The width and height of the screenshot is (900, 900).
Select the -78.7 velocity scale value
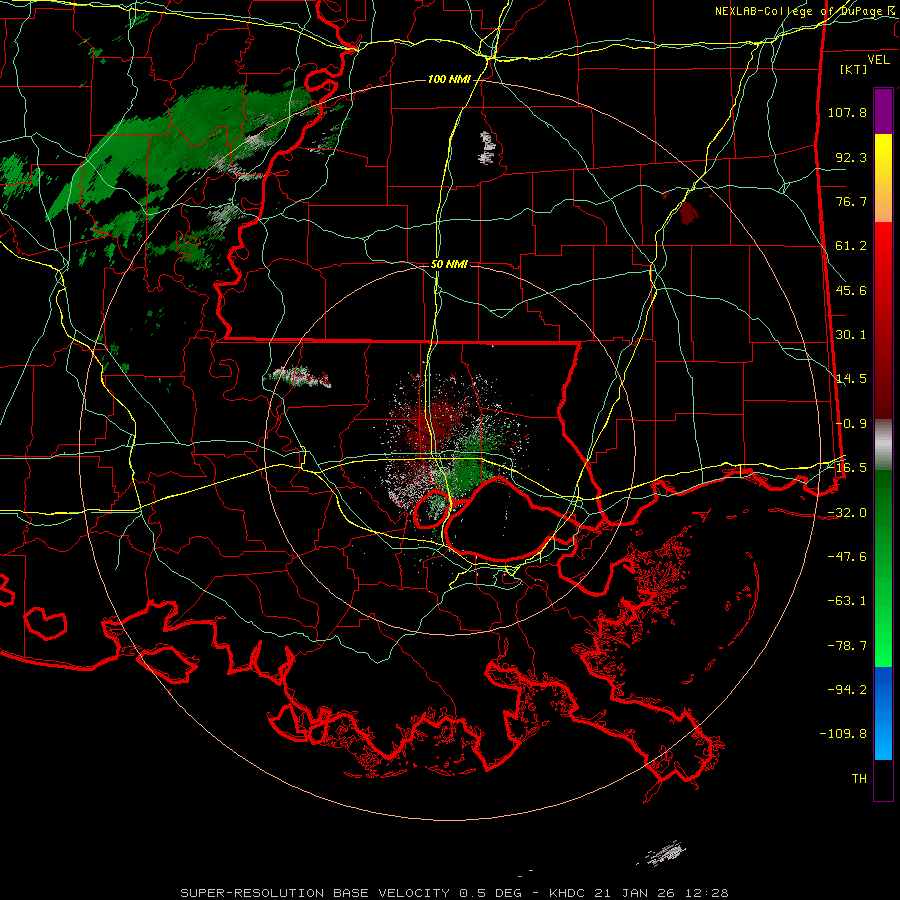coord(847,646)
